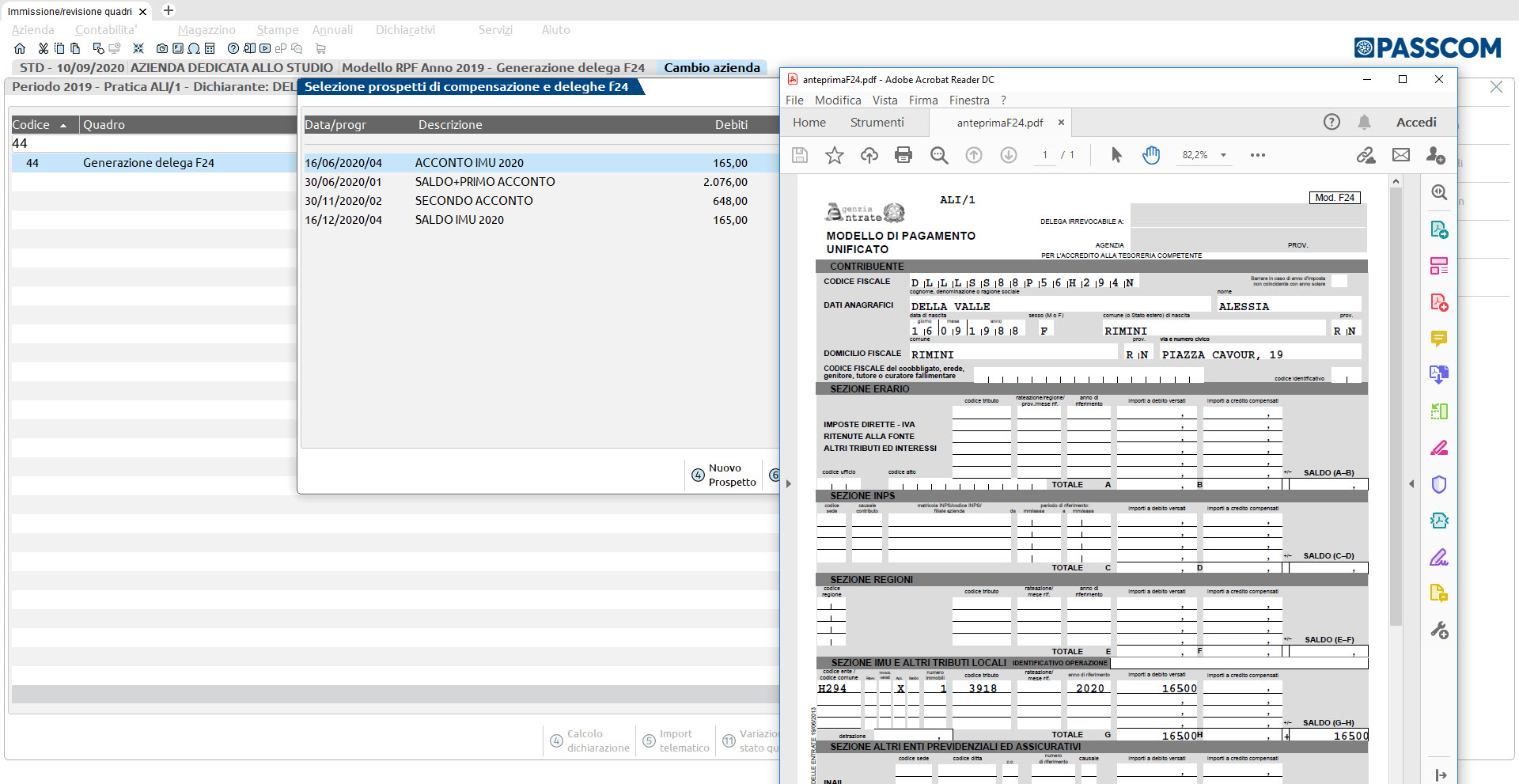This screenshot has width=1519, height=784.
Task: Switch to the Home tab in Acrobat
Action: 809,123
